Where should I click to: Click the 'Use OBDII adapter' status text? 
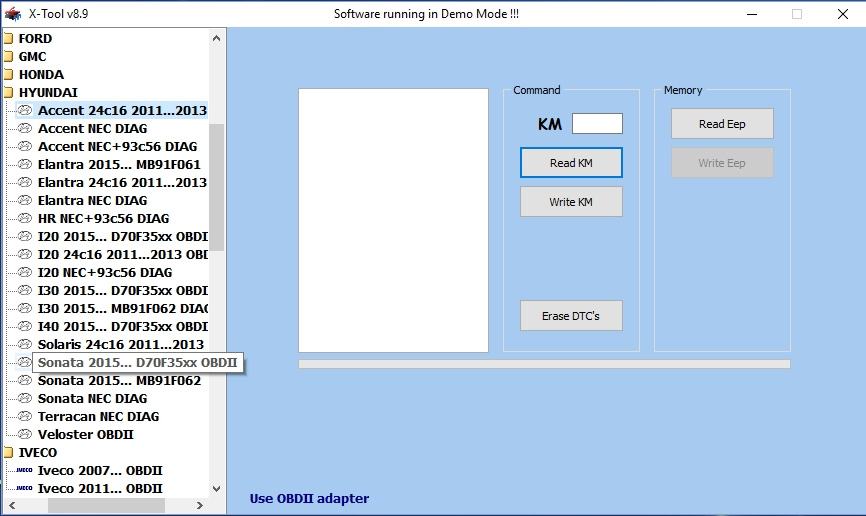(309, 498)
